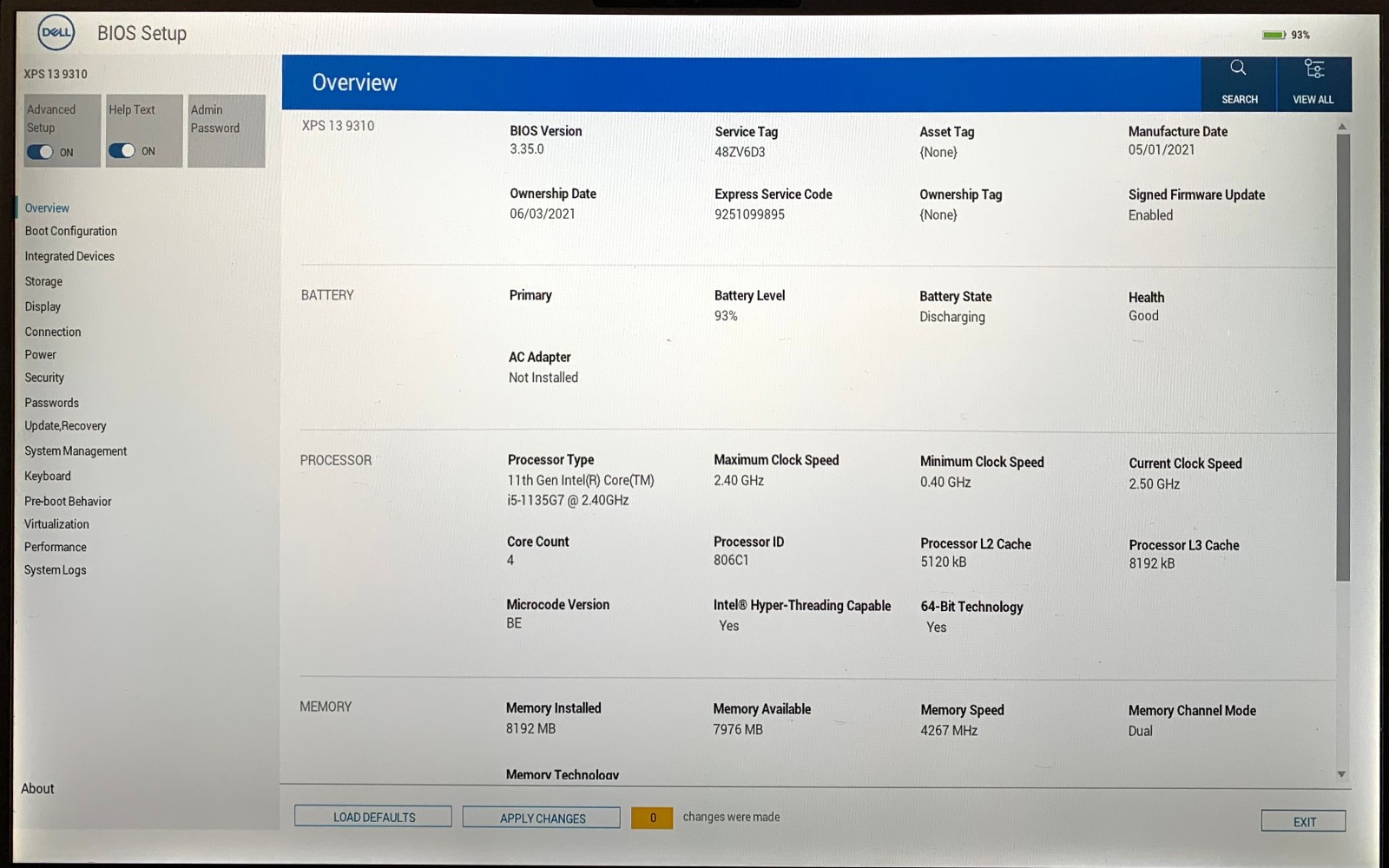This screenshot has width=1389, height=868.
Task: Click Memory Available 7976 MB
Action: 738,730
